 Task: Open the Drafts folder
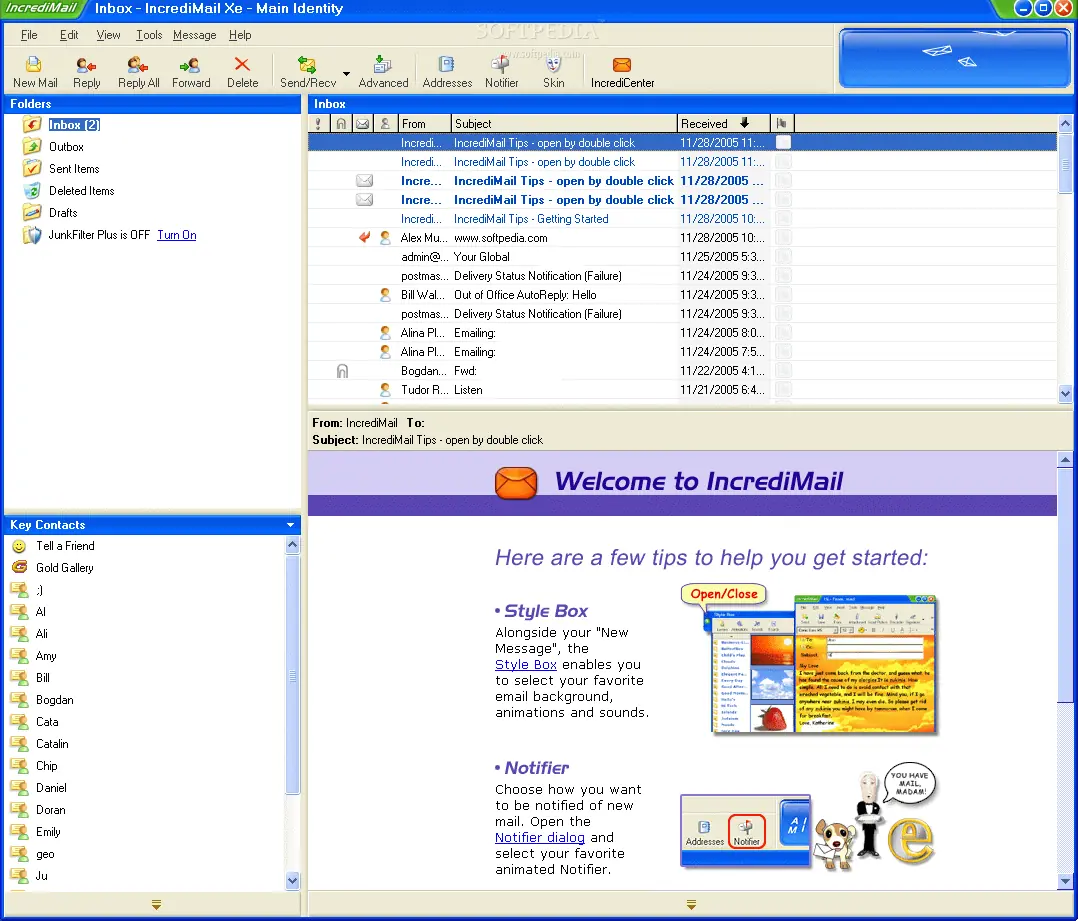click(63, 212)
